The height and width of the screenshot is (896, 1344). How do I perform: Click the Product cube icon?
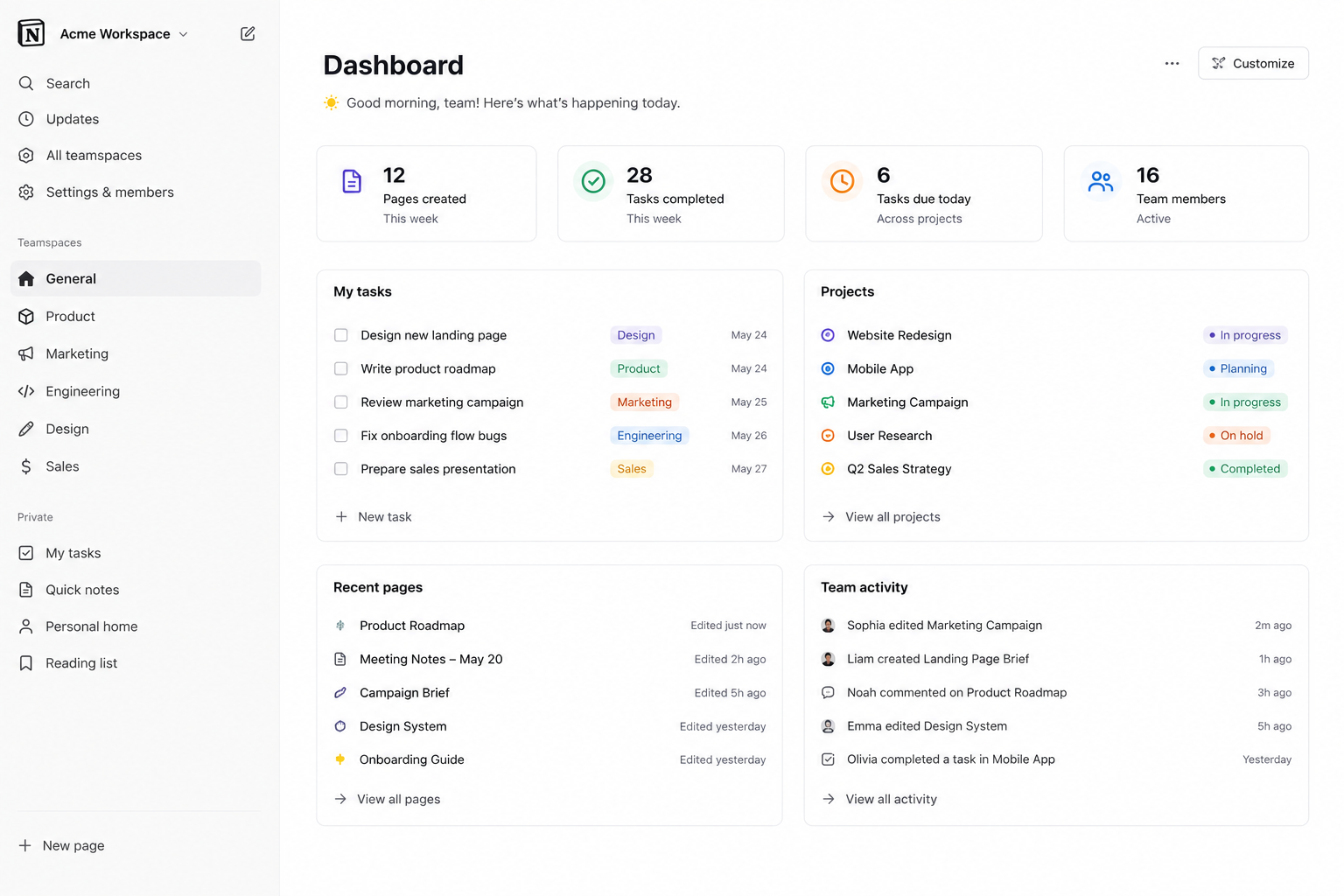26,316
